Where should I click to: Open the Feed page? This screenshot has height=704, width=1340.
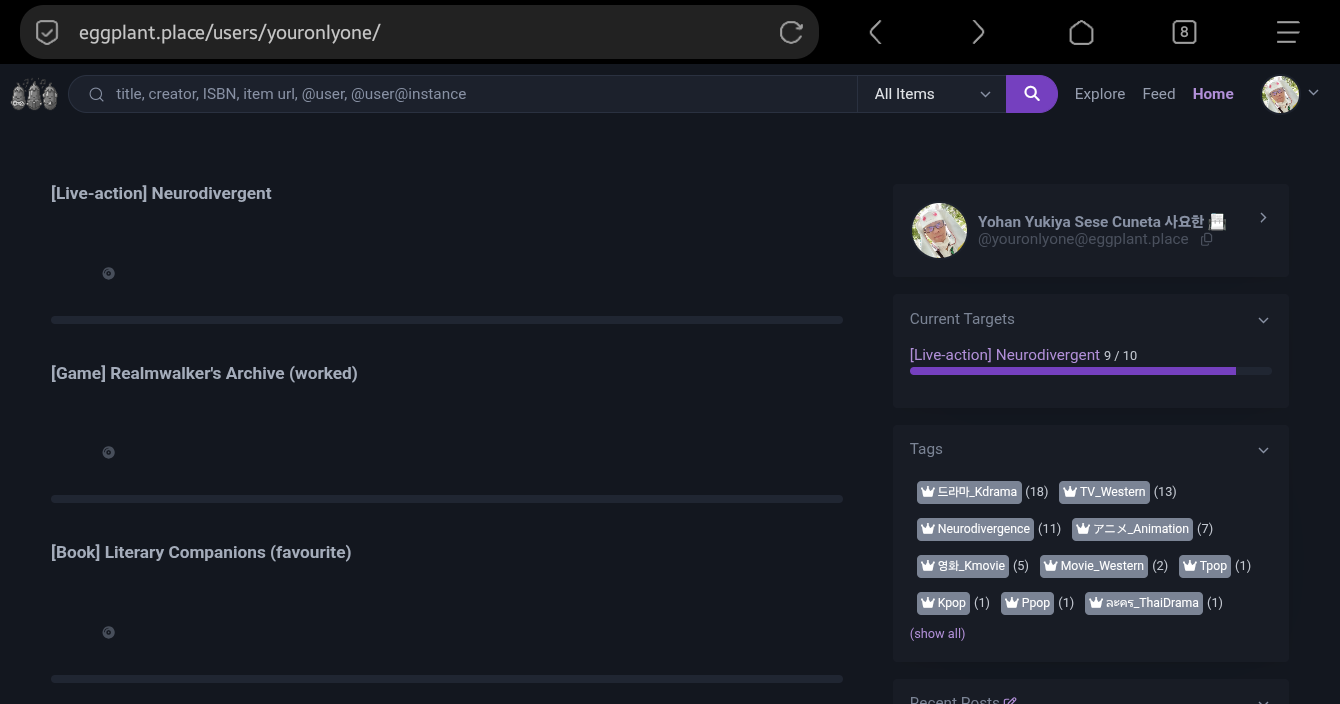(1158, 94)
